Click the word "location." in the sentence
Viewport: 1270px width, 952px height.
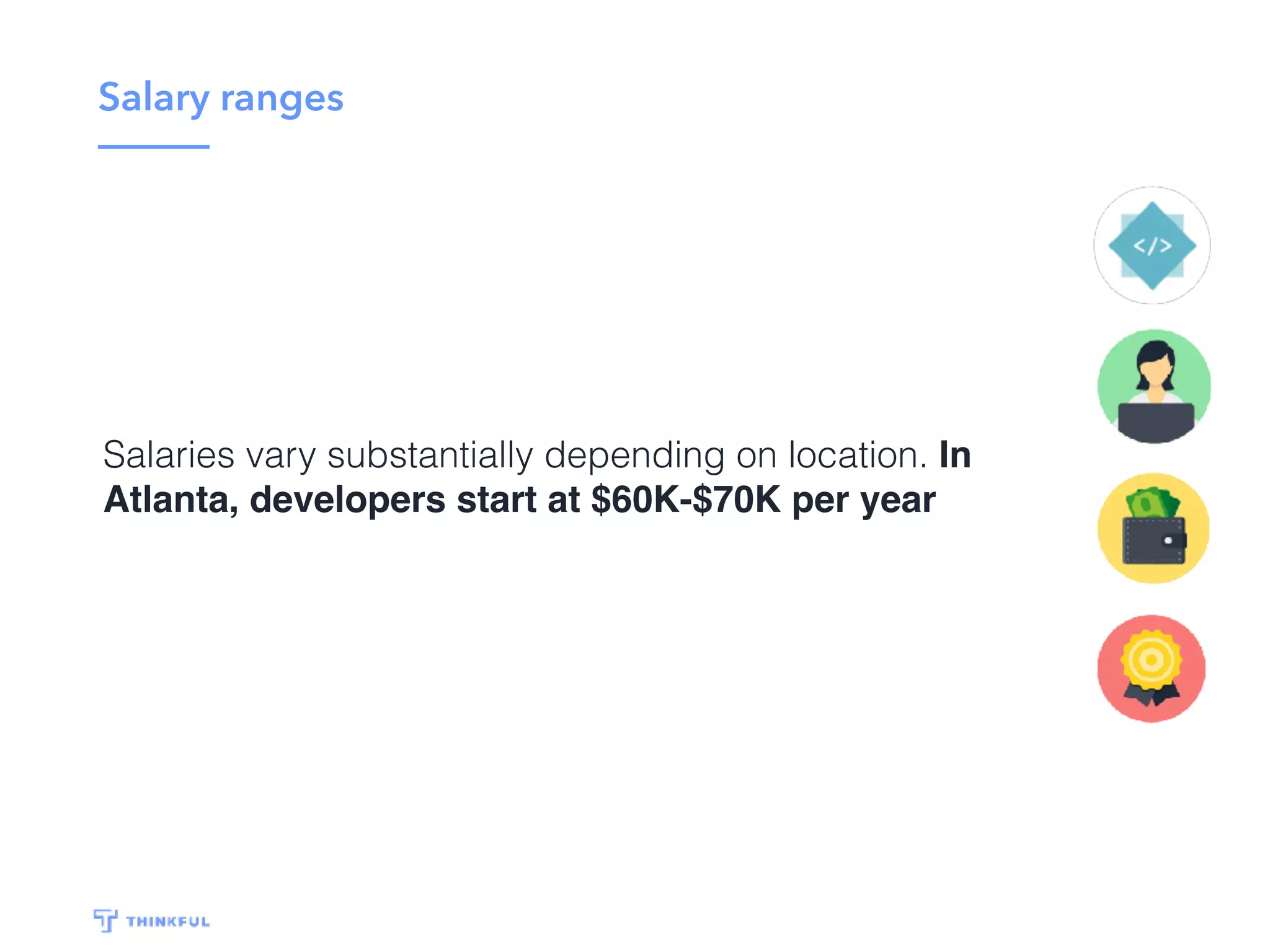[858, 454]
